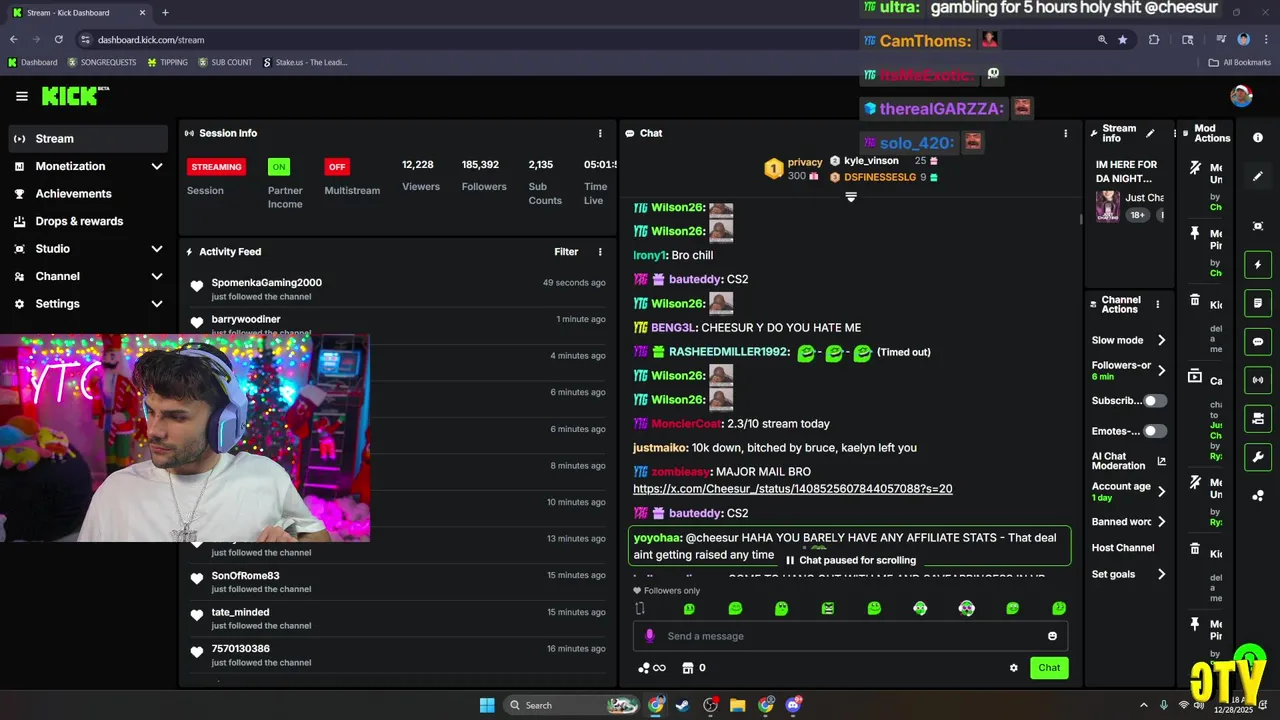Insert the first green emote in quick bar

tap(689, 608)
